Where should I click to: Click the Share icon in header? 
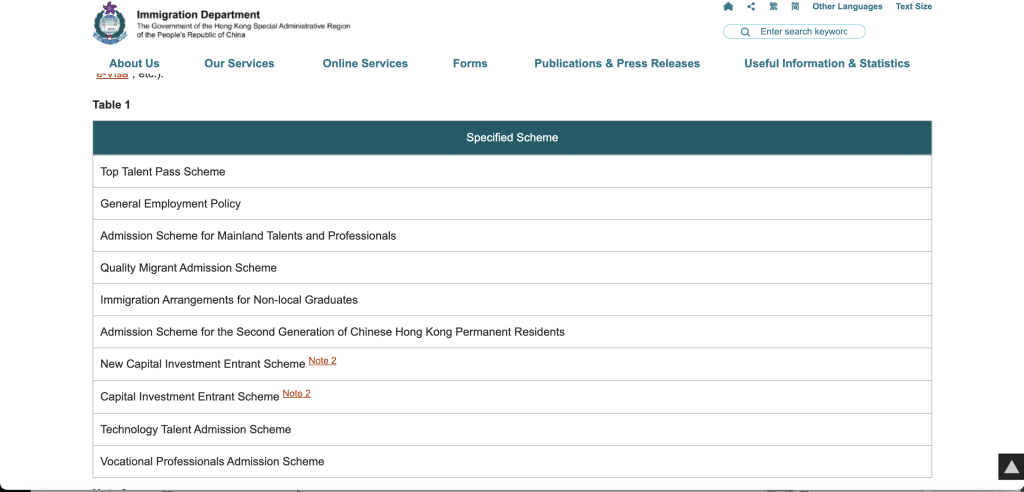pyautogui.click(x=751, y=7)
